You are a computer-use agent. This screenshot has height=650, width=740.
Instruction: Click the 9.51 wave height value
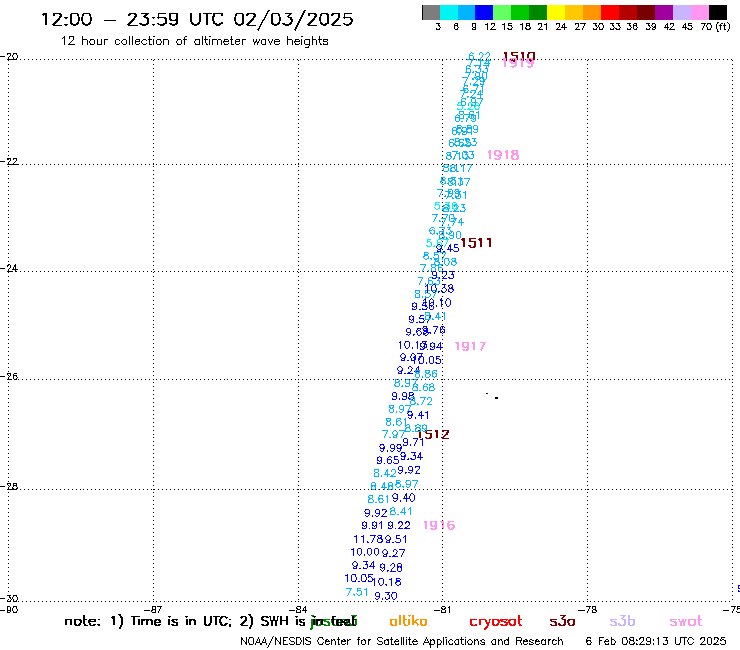pos(396,539)
